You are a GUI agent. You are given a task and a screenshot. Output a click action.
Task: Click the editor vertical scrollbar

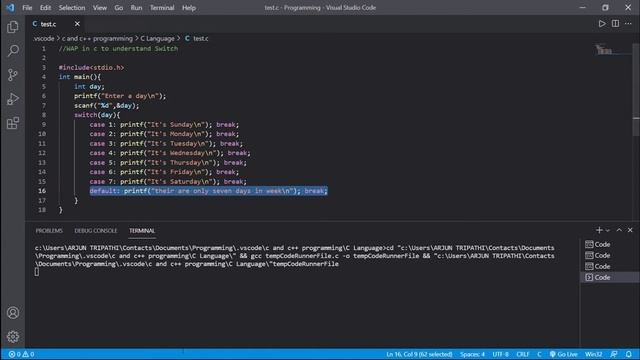[x=636, y=90]
